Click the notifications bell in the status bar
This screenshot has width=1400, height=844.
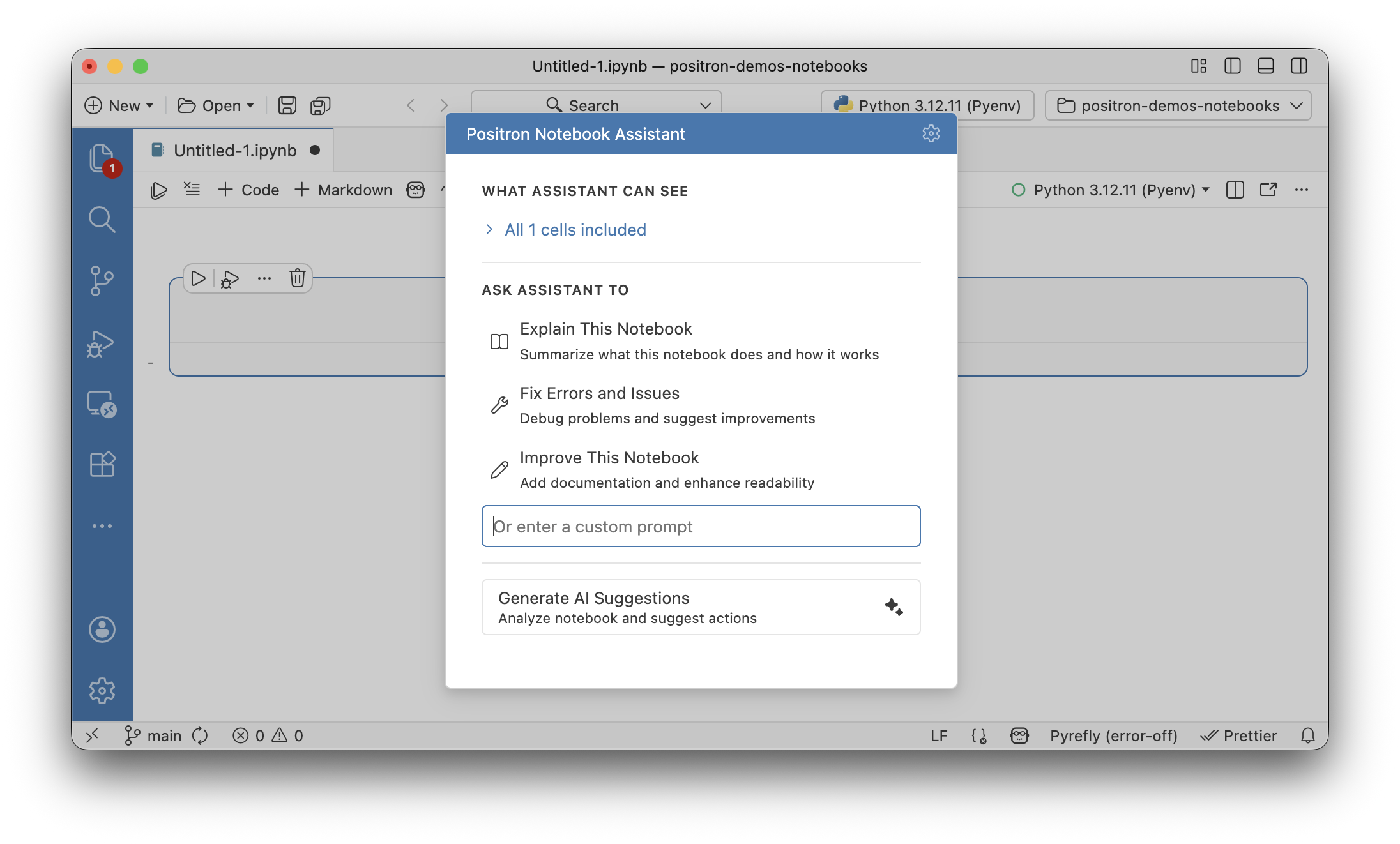coord(1307,735)
